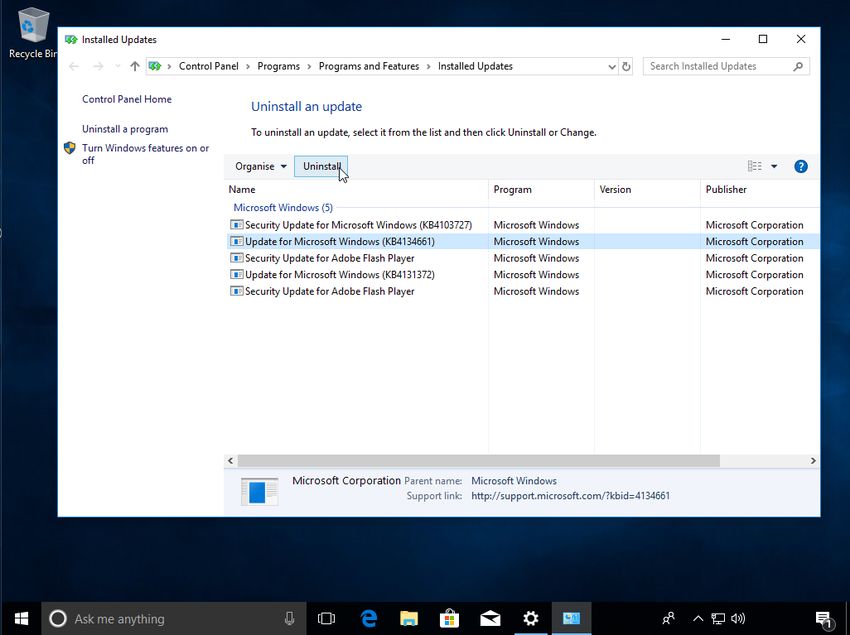Click the Installed Updates title bar icon

coord(70,40)
